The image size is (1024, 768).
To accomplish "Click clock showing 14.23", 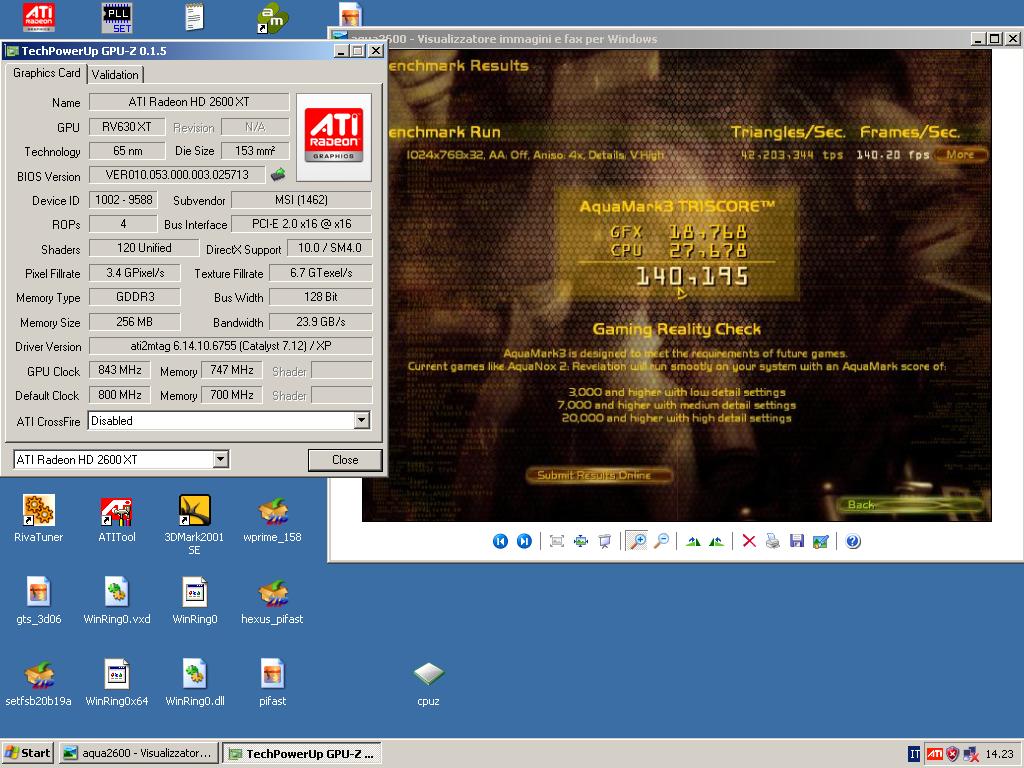I will coord(999,754).
